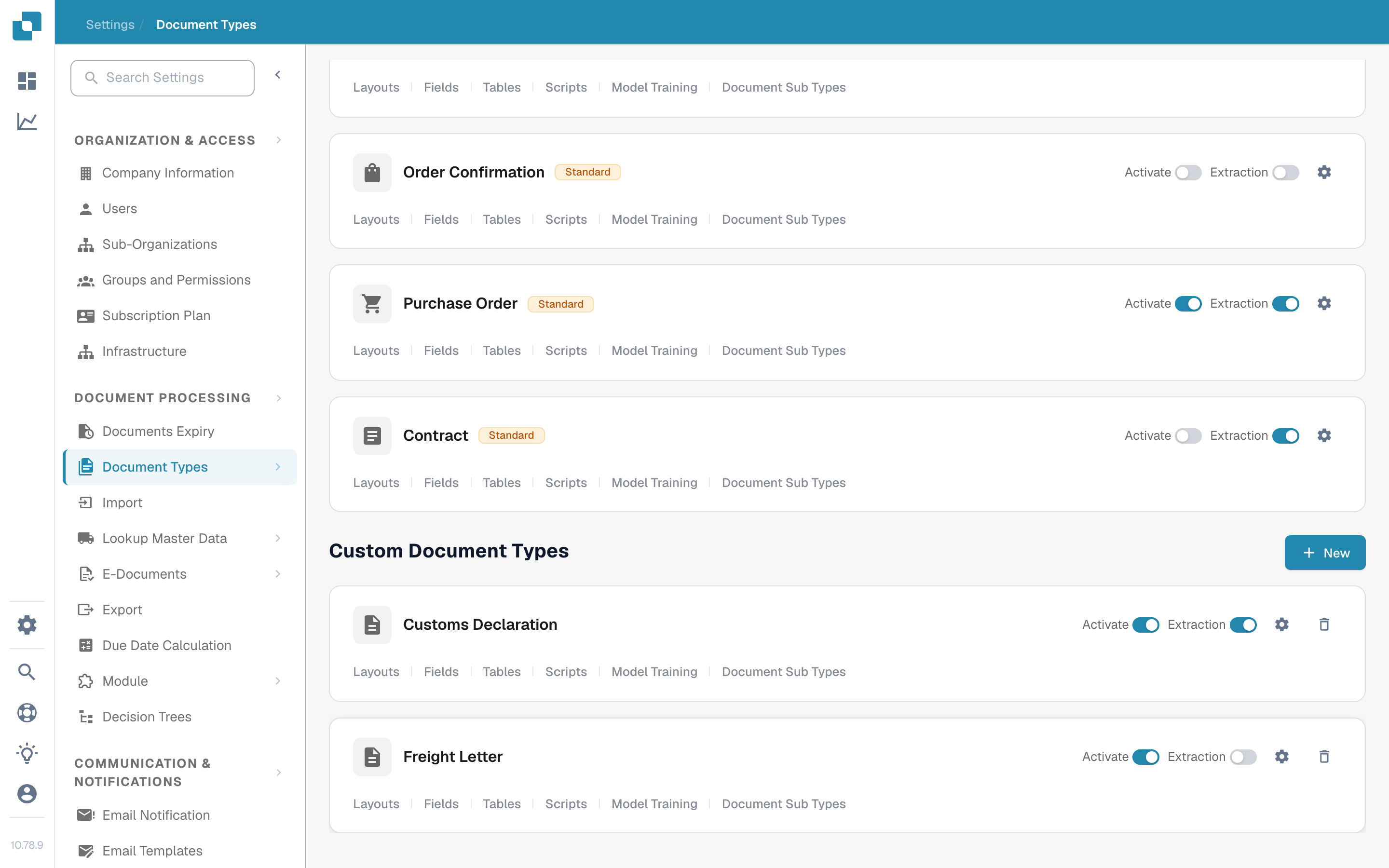Screen dimensions: 1389x868
Task: Open settings gear for Contract
Action: [1324, 436]
